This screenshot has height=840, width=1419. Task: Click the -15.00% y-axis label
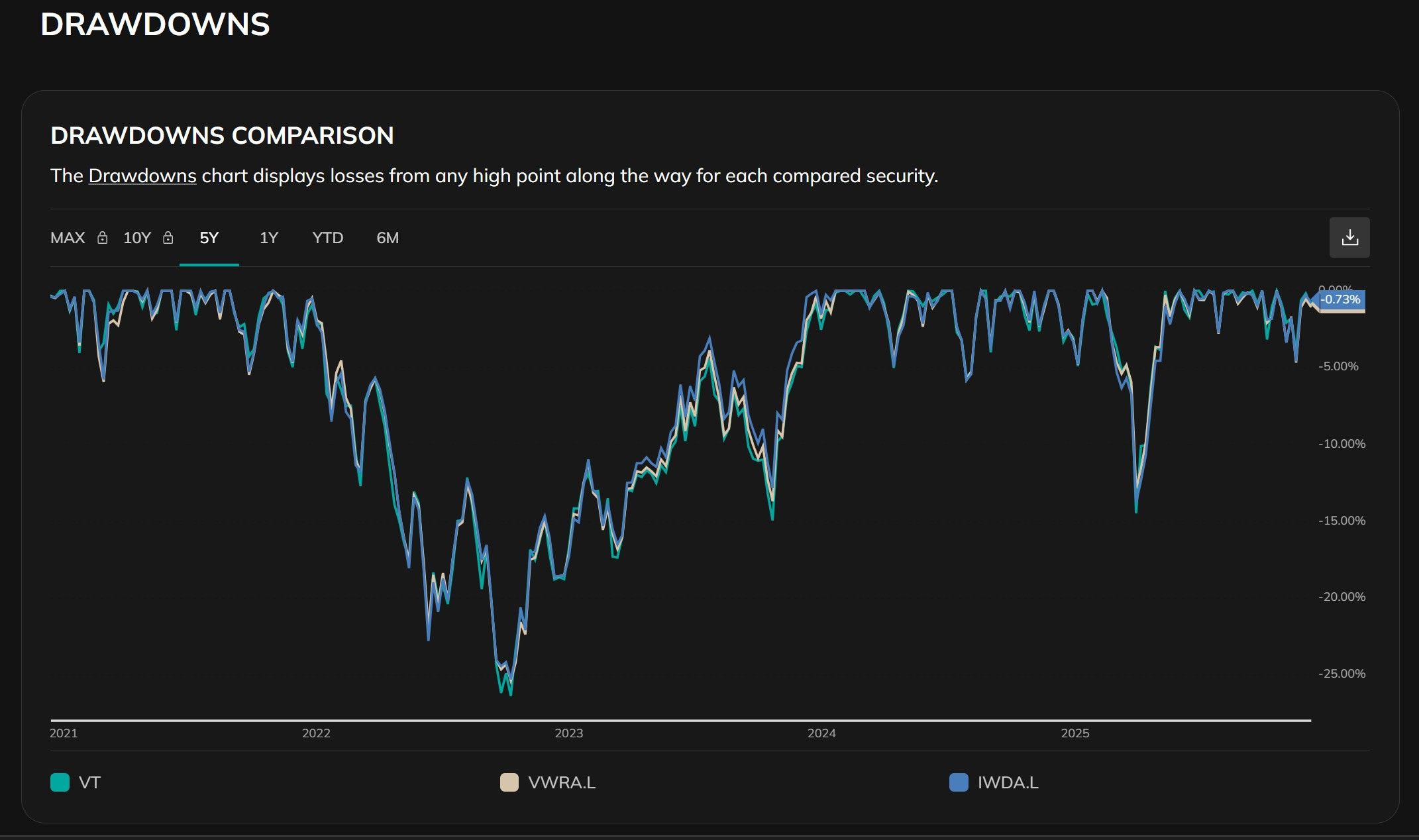(1341, 521)
